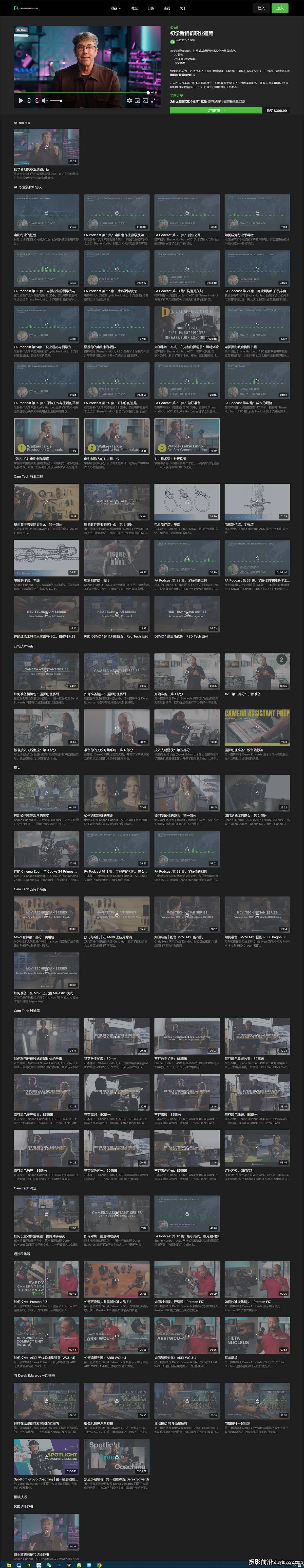Viewport: 304px width, 1568px height.
Task: Click the 电影制作人学院 author link
Action: (185, 40)
